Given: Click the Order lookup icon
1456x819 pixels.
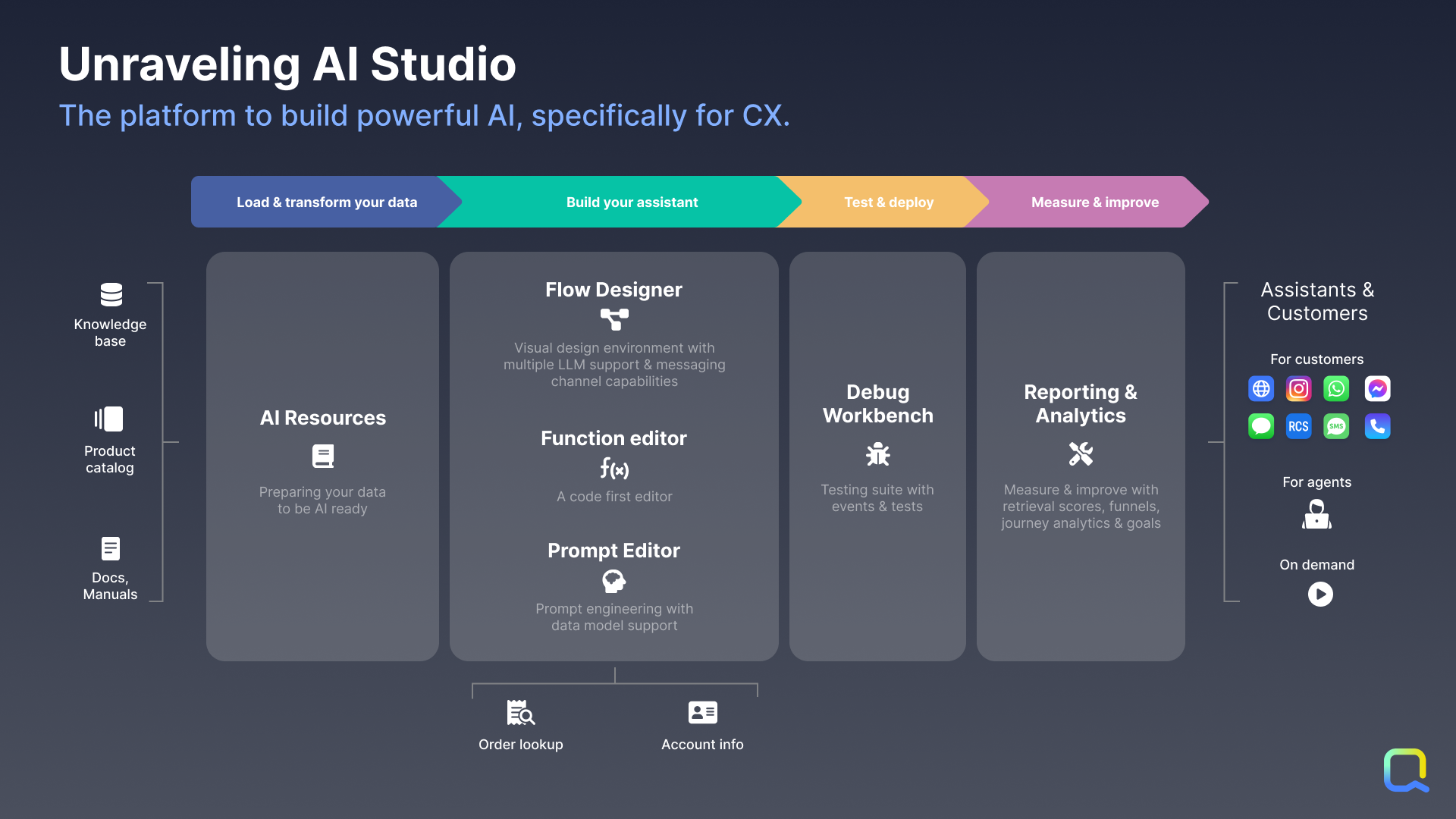Looking at the screenshot, I should click(x=520, y=713).
